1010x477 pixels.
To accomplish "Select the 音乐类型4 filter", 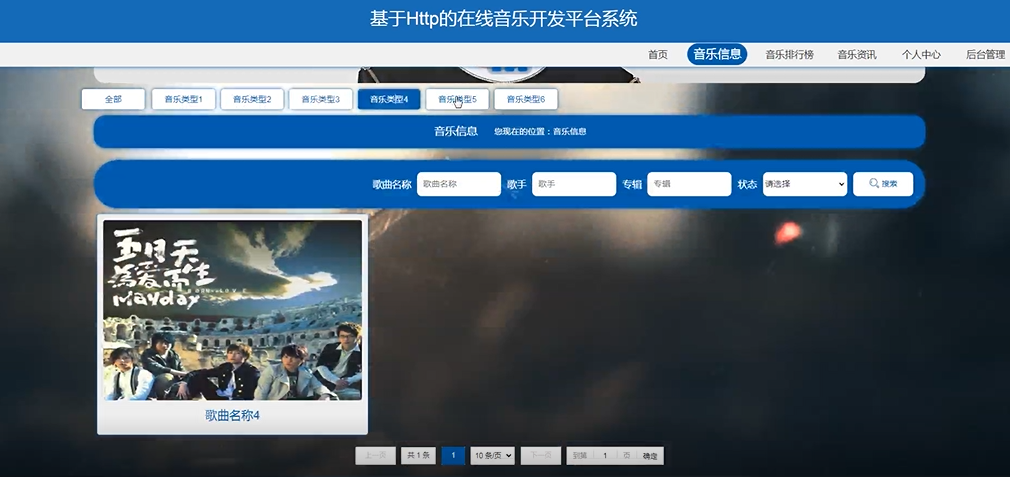I will click(389, 99).
